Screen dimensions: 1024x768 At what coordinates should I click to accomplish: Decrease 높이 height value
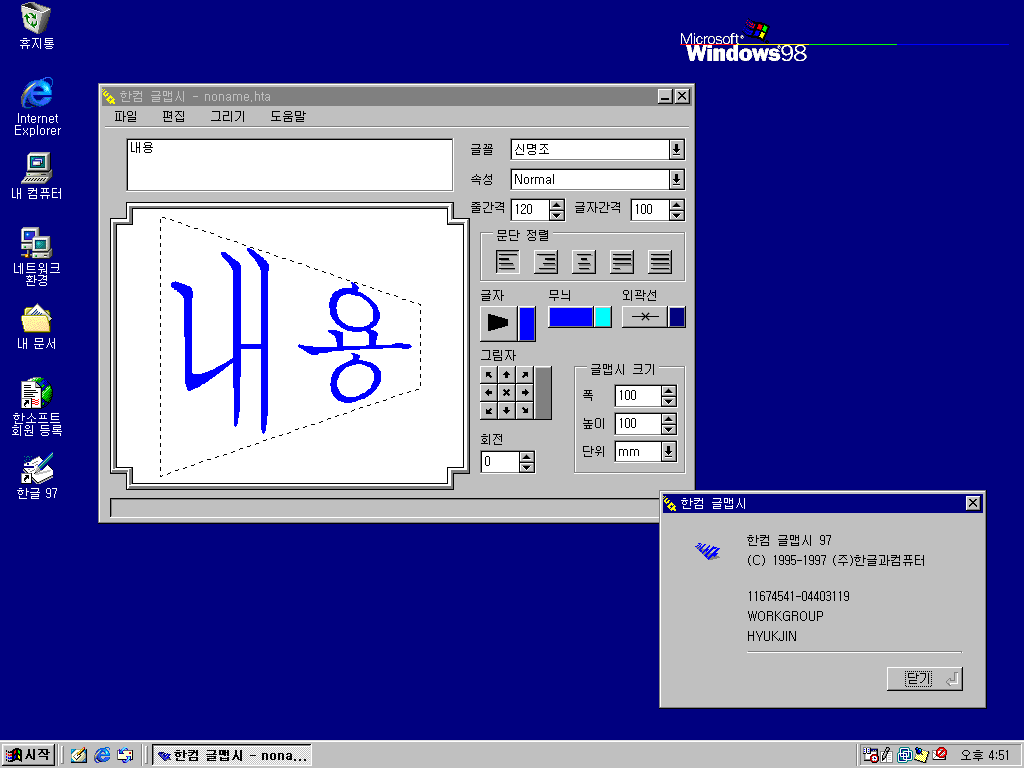coord(669,429)
